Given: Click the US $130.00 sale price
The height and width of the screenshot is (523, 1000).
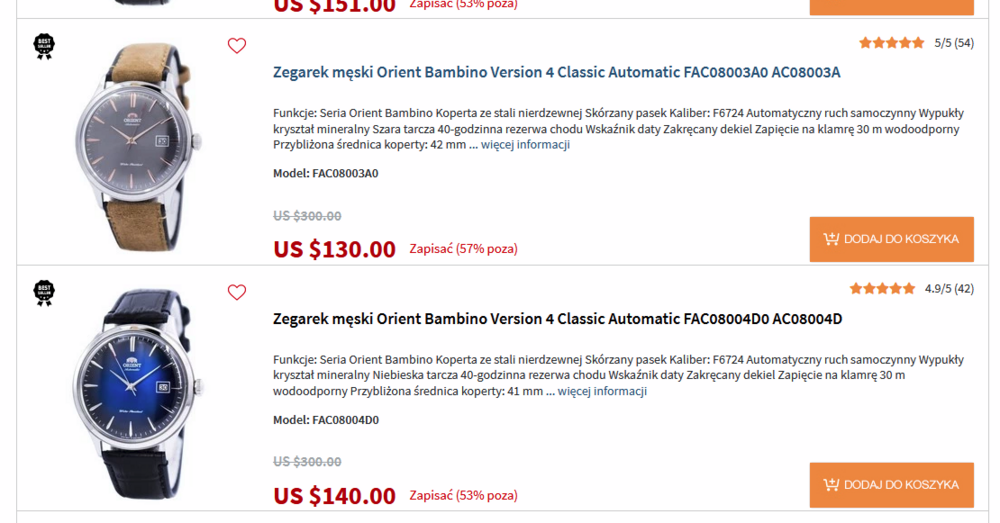Looking at the screenshot, I should click(335, 249).
